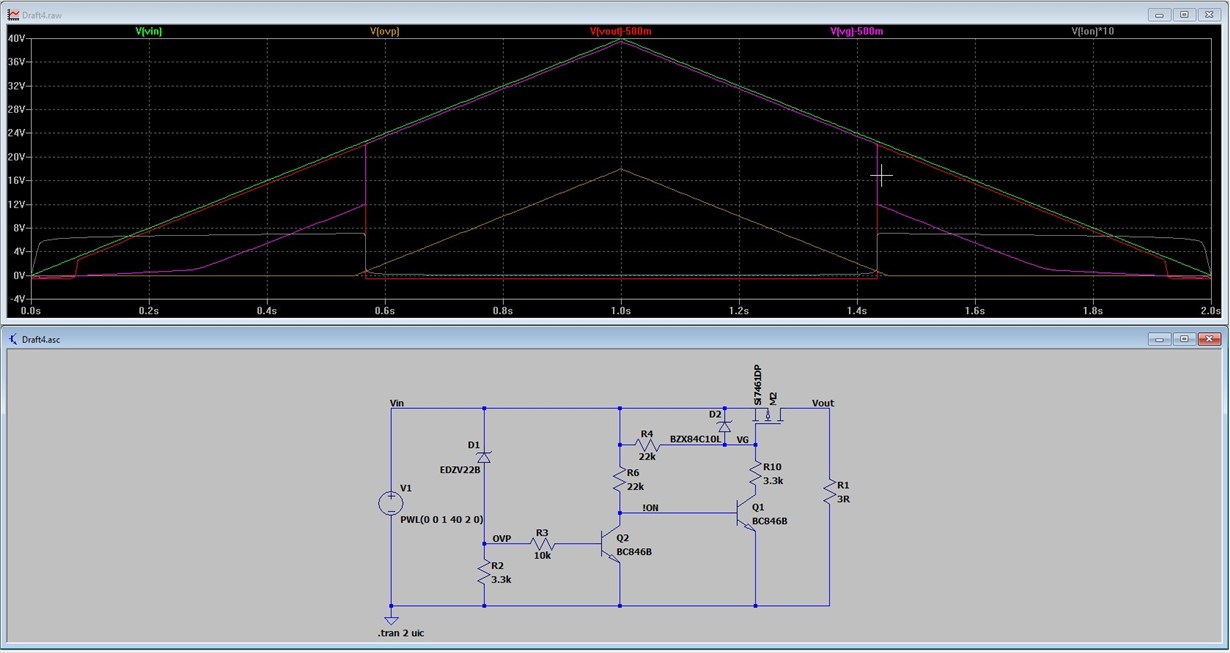Image resolution: width=1230 pixels, height=653 pixels.
Task: Click the 0.2s time axis label
Action: pos(148,311)
